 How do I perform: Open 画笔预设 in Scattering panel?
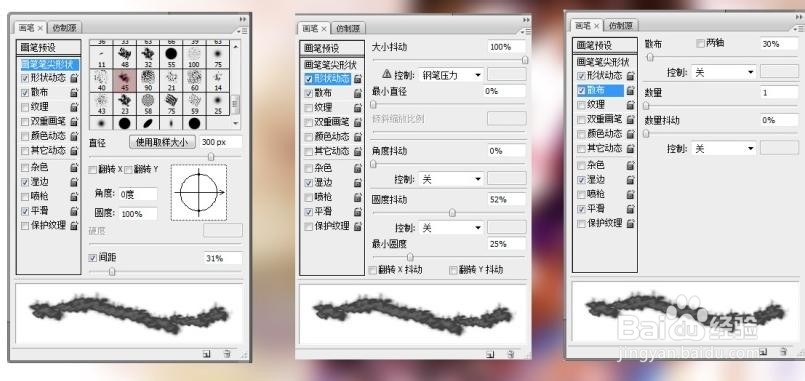(x=605, y=45)
